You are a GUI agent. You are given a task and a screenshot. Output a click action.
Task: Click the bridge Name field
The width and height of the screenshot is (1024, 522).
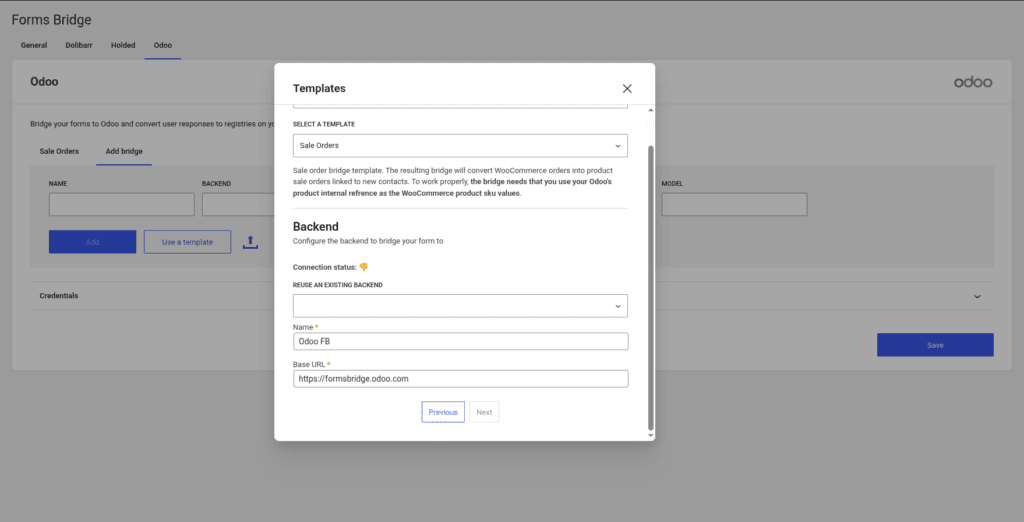[x=121, y=204]
